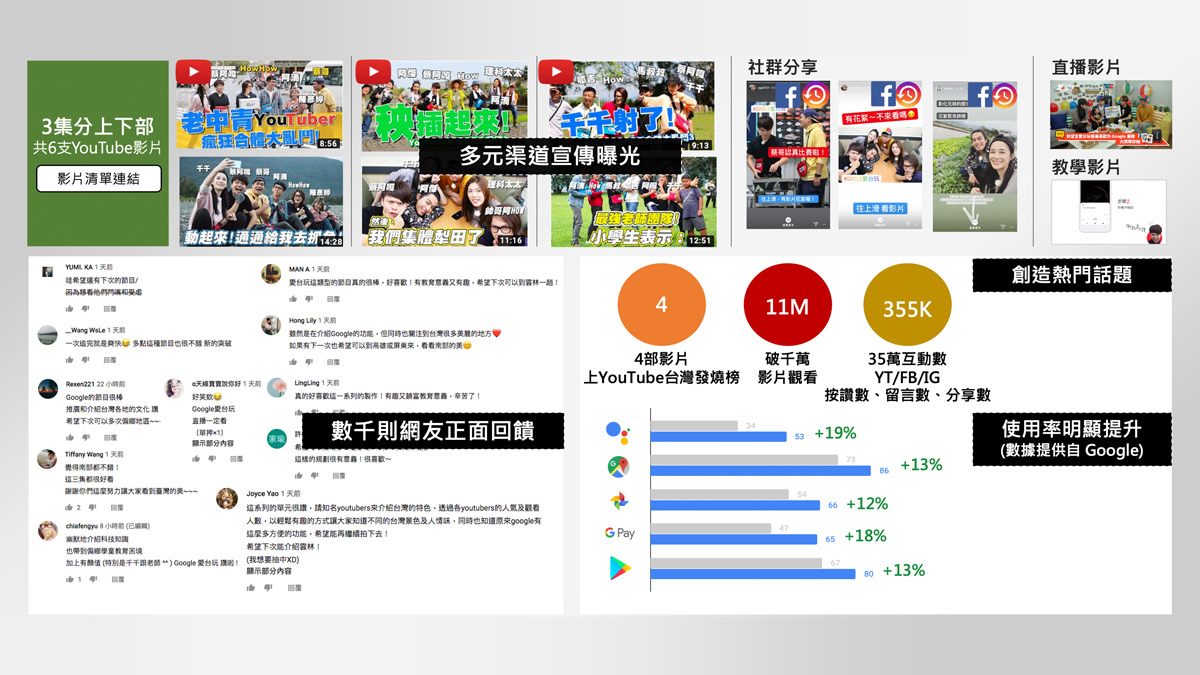Viewport: 1200px width, 675px height.
Task: Click the +19% growth value
Action: [x=836, y=434]
